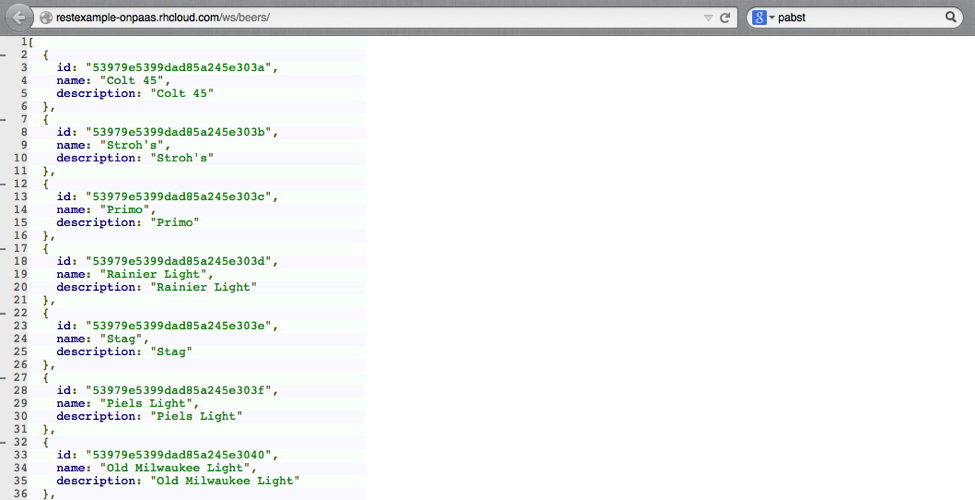Collapse the JSON object at line 12

3,184
